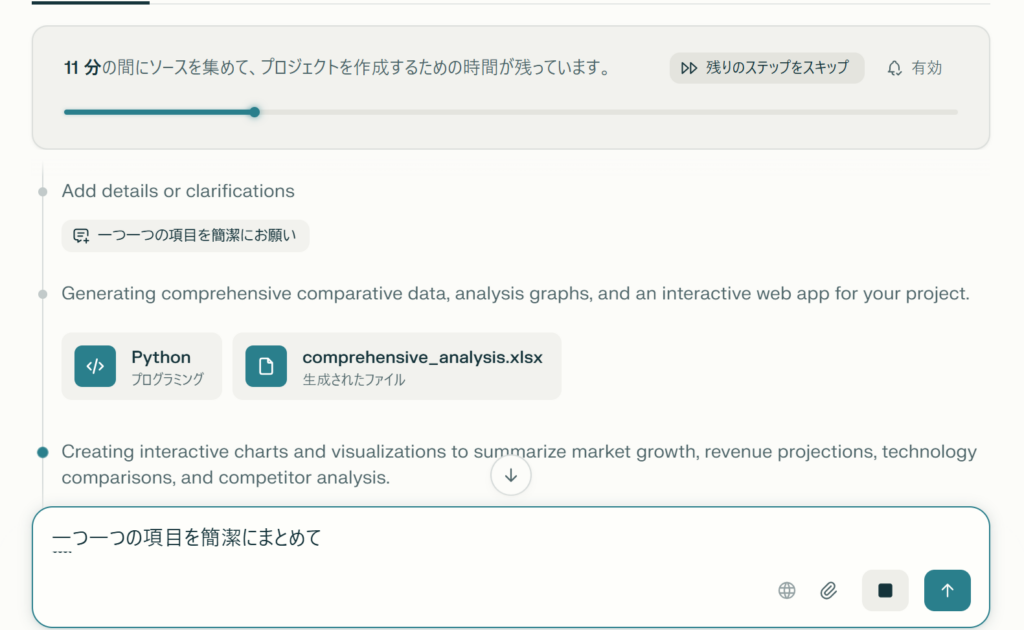Click the file icon beside comprehensive_analysis.xlsx

coord(266,366)
